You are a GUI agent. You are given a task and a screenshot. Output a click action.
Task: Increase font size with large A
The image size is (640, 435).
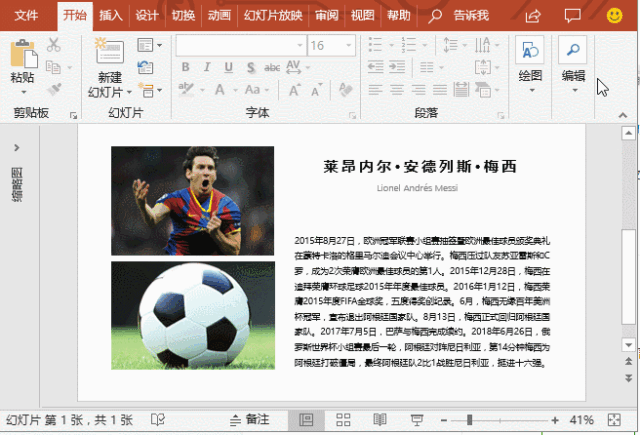tap(294, 90)
